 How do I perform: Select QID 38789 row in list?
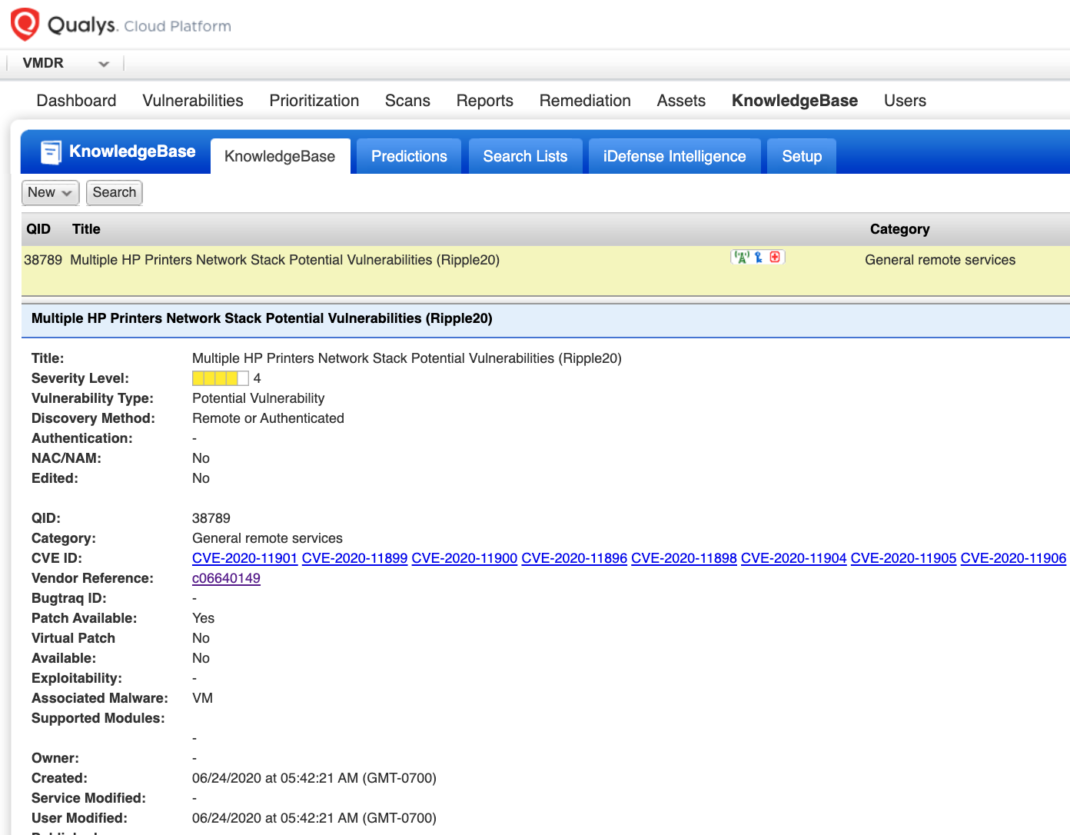(x=284, y=260)
